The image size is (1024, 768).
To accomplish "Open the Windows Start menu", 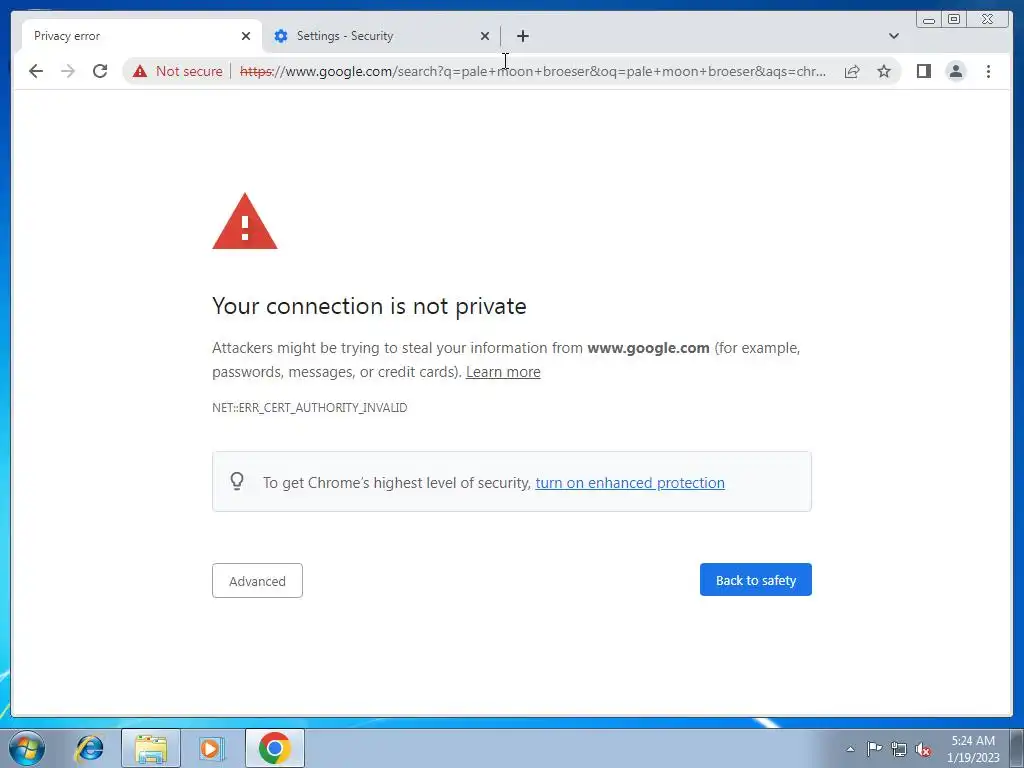I will [x=26, y=748].
